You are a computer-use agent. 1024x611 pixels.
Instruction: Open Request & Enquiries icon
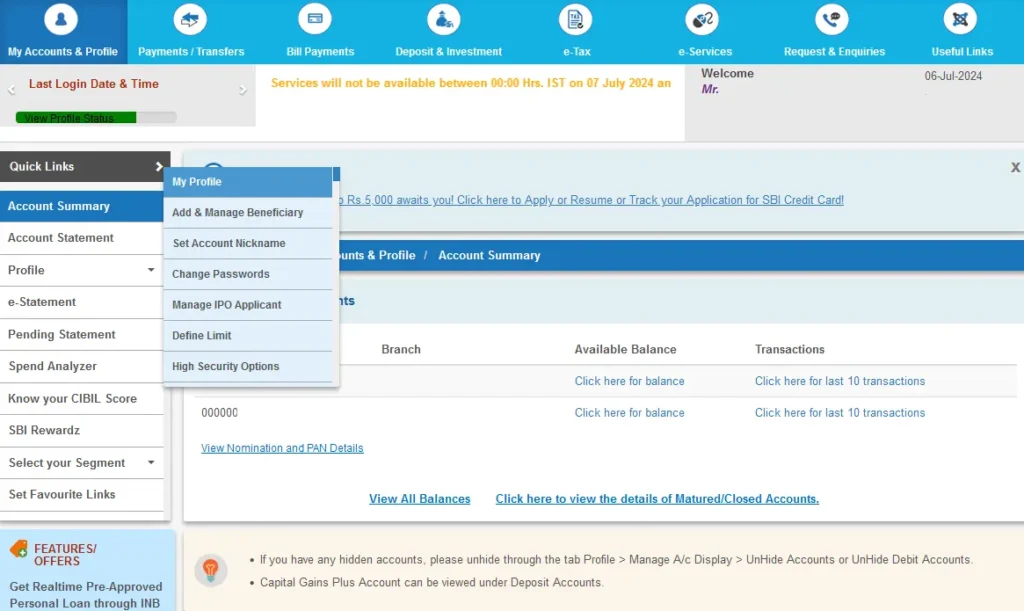pos(831,19)
